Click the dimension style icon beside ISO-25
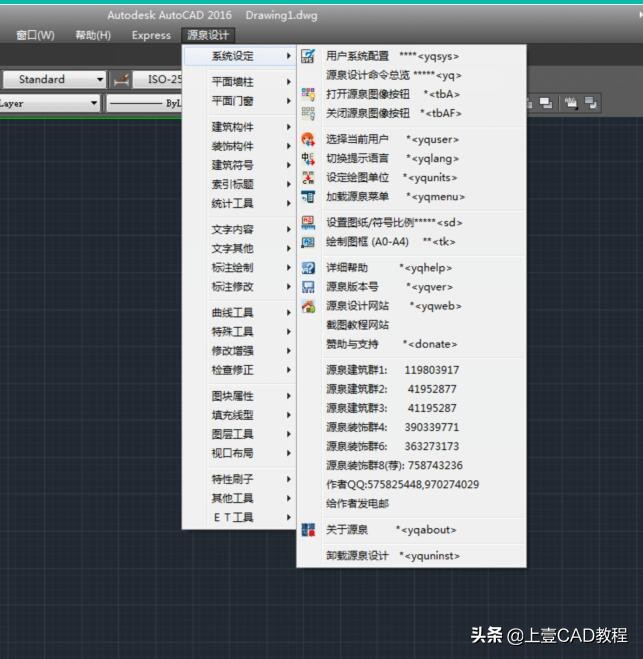 coord(121,80)
